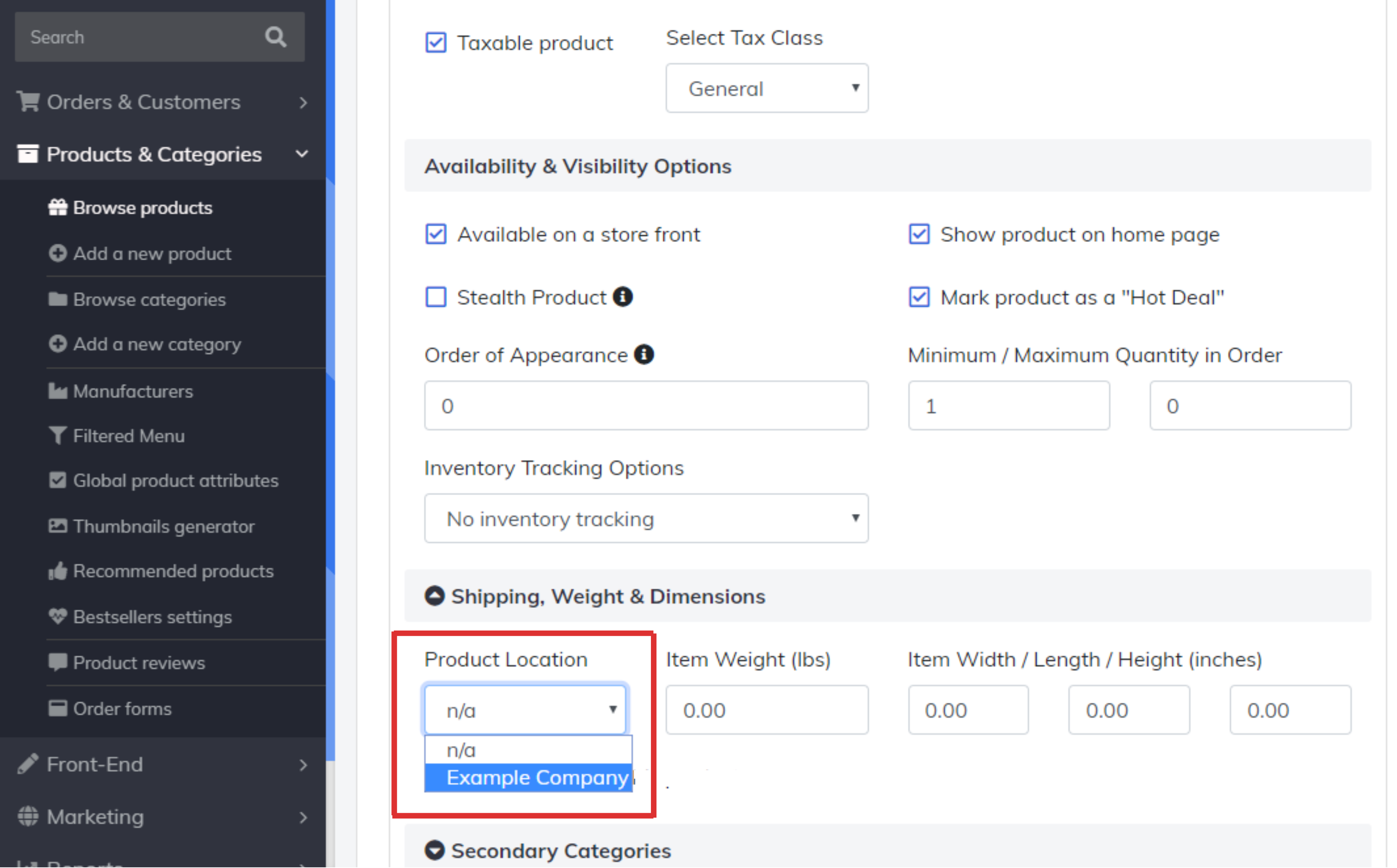Click the Manufacturers factory icon

(57, 392)
